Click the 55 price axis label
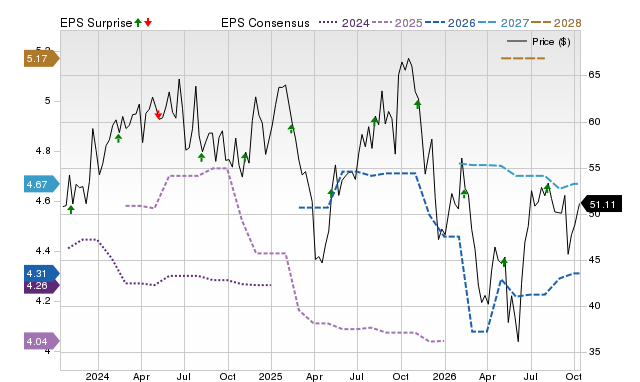The image size is (640, 382). 594,168
